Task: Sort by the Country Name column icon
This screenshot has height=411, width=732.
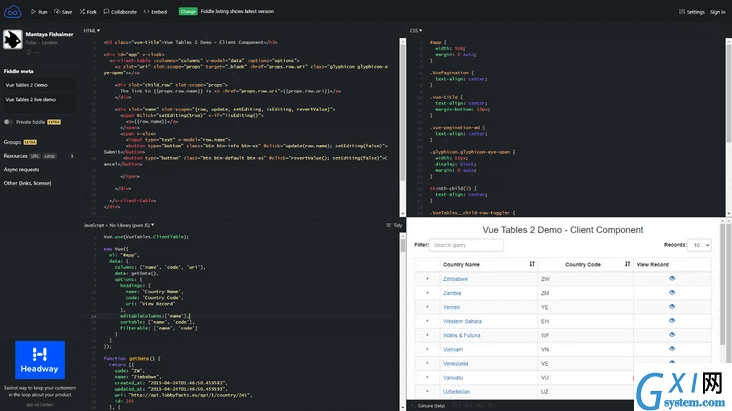Action: [532, 264]
